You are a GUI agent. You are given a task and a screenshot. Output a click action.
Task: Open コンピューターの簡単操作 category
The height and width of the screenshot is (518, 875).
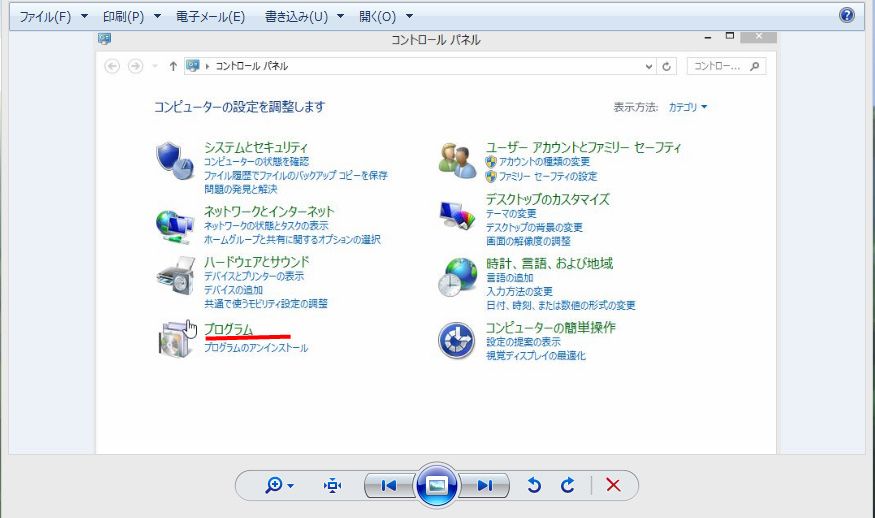point(550,328)
